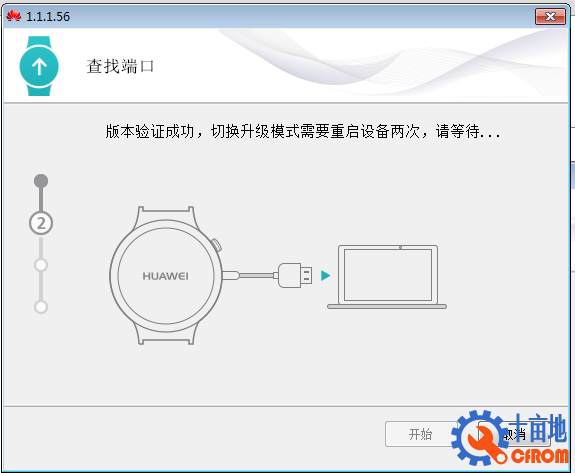Click the teal play arrow before the laptop
The width and height of the screenshot is (575, 473).
[x=326, y=275]
